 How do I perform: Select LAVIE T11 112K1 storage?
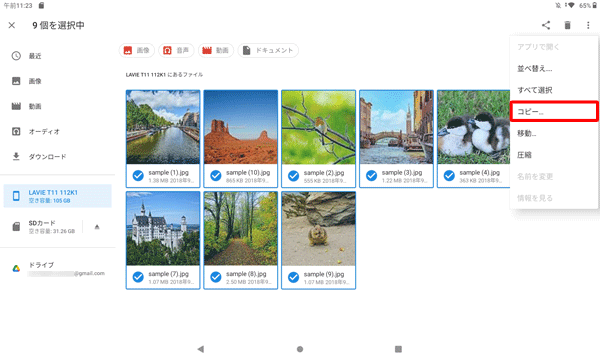coord(57,196)
